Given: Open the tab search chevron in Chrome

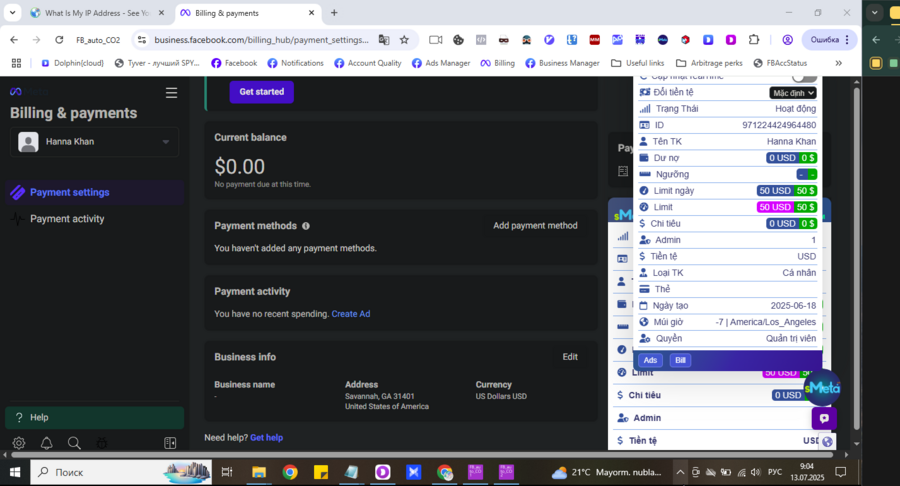Looking at the screenshot, I should pos(11,13).
